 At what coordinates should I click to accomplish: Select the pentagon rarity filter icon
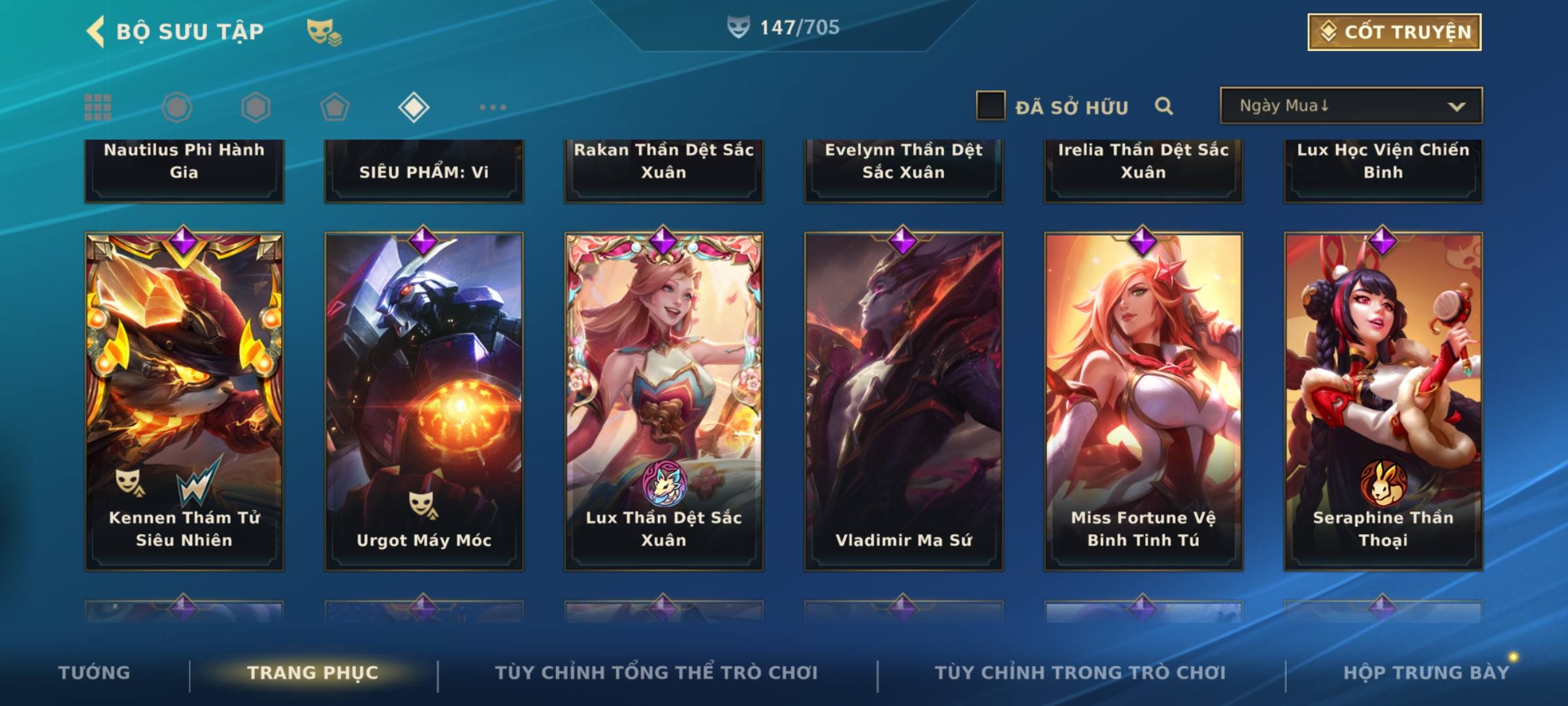(x=335, y=107)
